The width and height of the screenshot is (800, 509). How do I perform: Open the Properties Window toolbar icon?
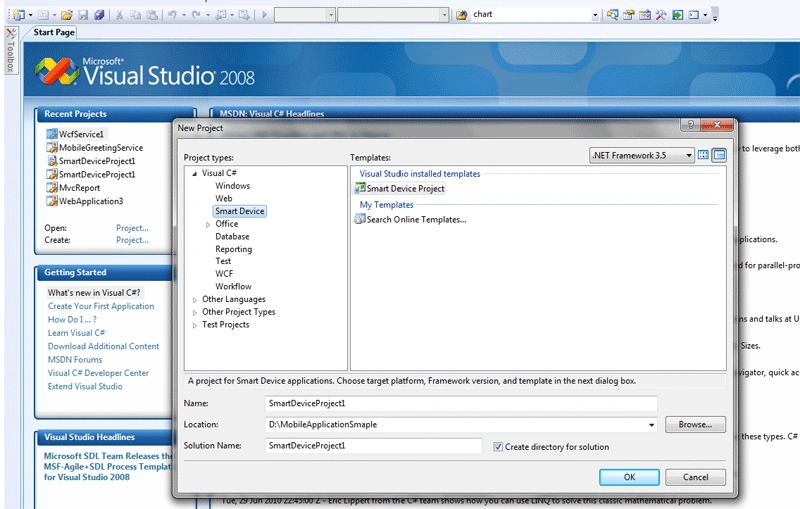point(629,15)
